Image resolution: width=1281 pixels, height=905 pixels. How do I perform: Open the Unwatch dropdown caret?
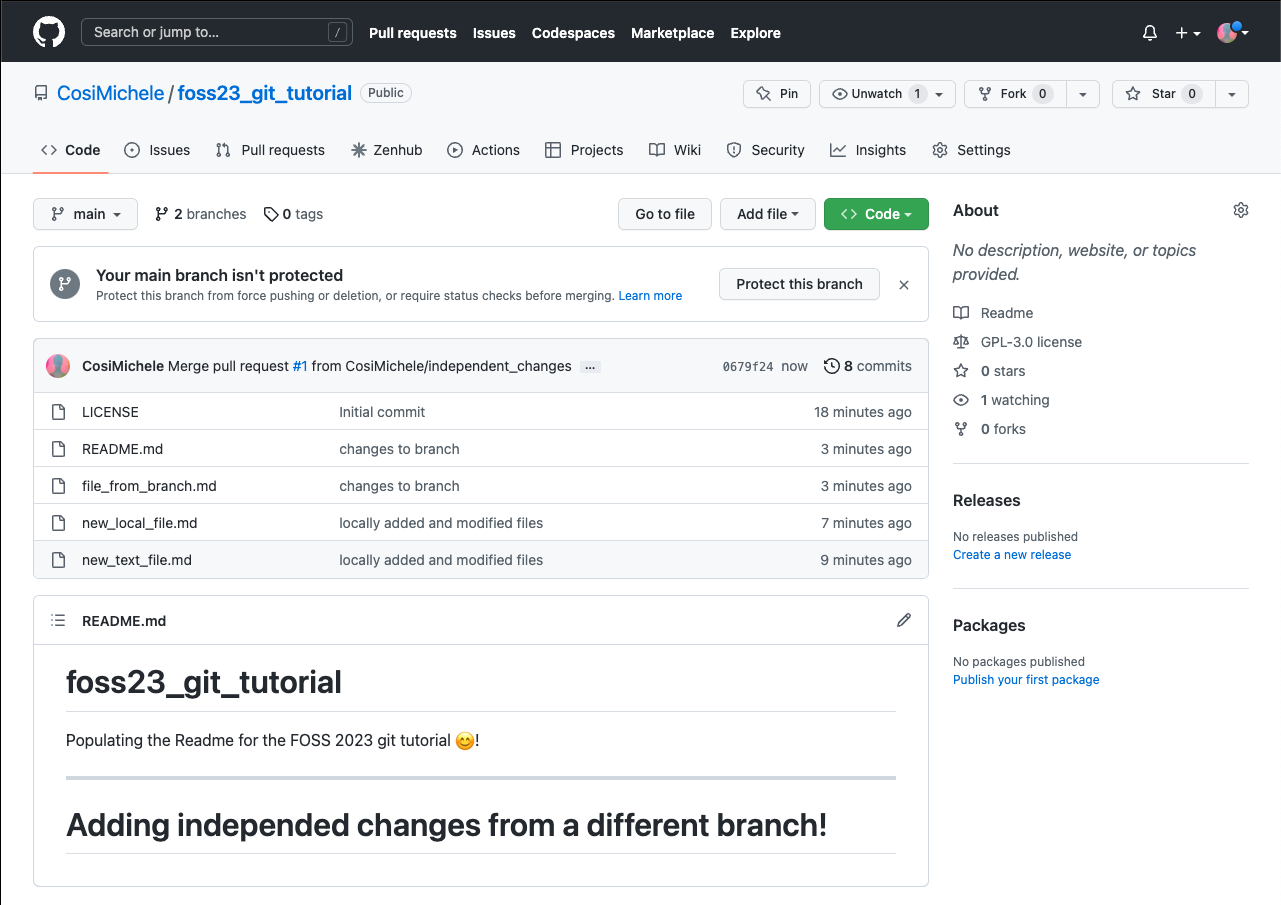pyautogui.click(x=939, y=94)
